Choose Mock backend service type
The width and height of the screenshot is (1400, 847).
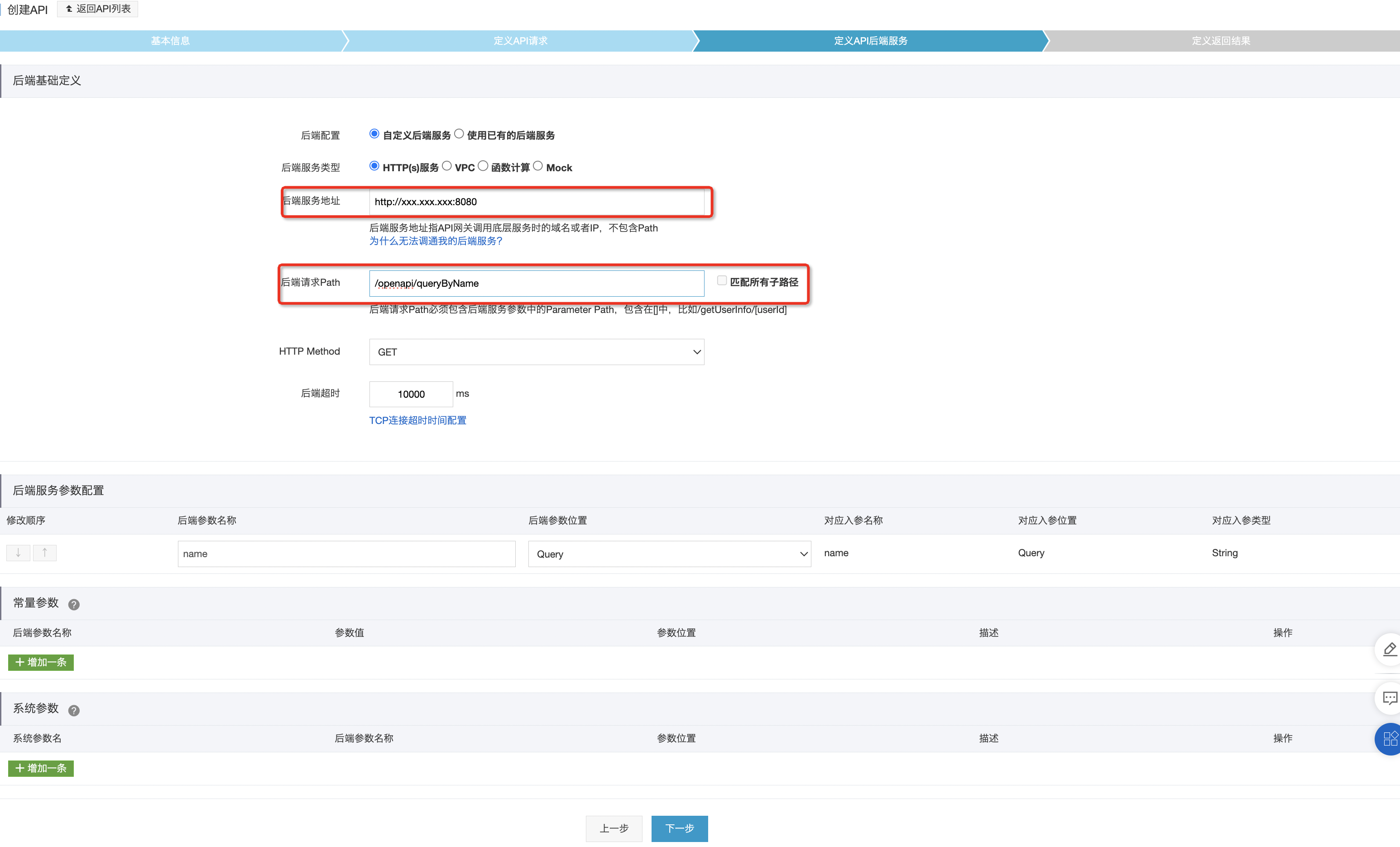click(x=538, y=166)
